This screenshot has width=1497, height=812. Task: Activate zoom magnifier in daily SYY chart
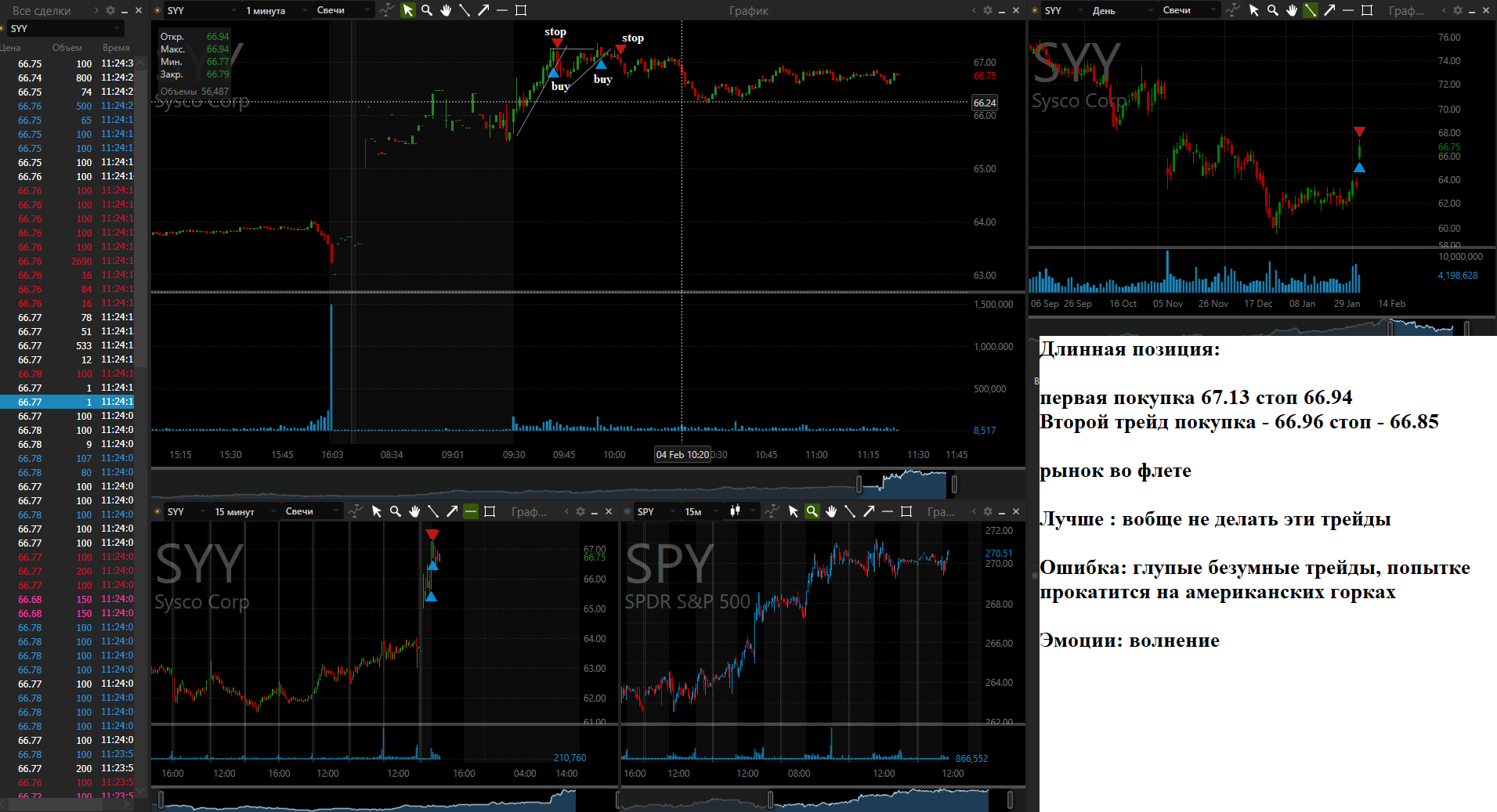point(1273,10)
